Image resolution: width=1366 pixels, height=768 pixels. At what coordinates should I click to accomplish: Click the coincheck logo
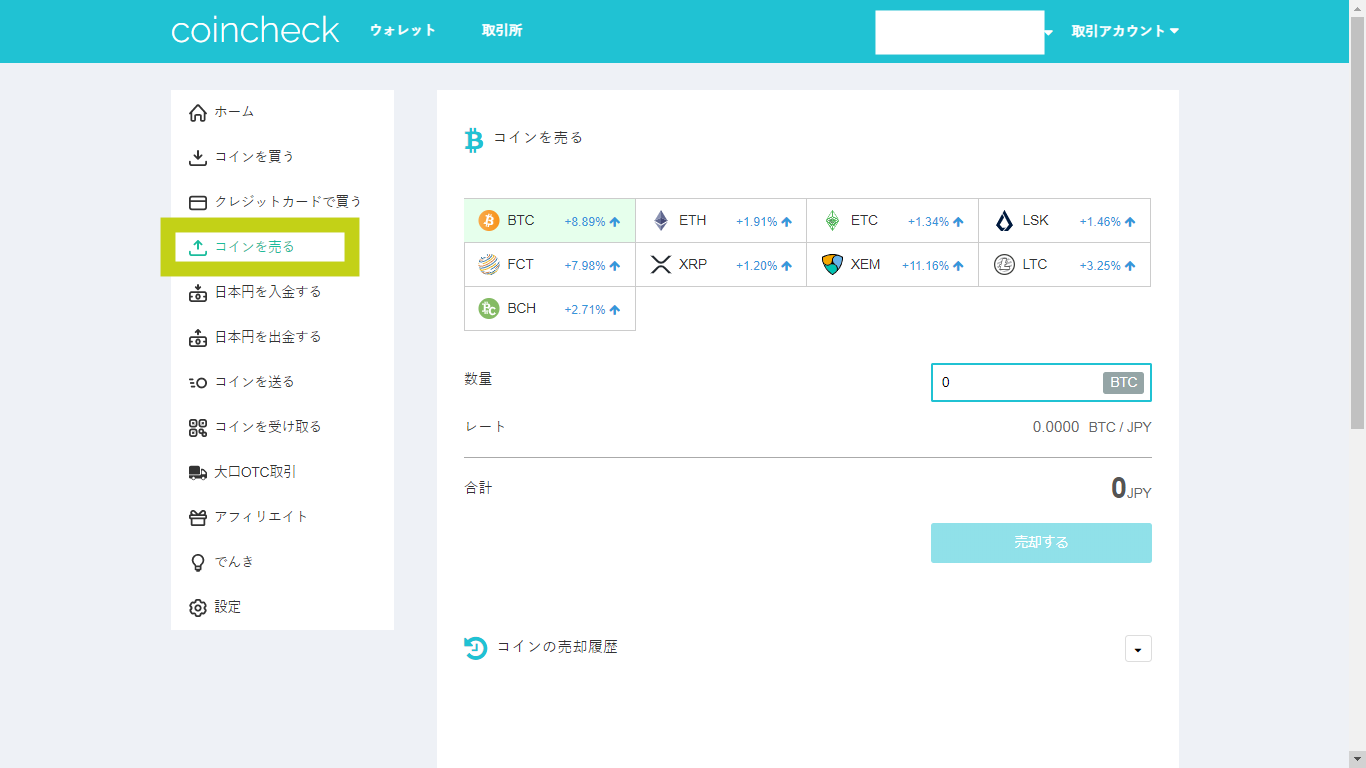(255, 30)
